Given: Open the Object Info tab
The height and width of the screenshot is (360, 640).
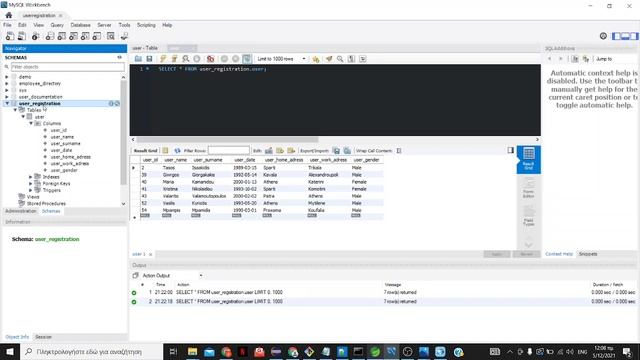Looking at the screenshot, I should point(17,337).
